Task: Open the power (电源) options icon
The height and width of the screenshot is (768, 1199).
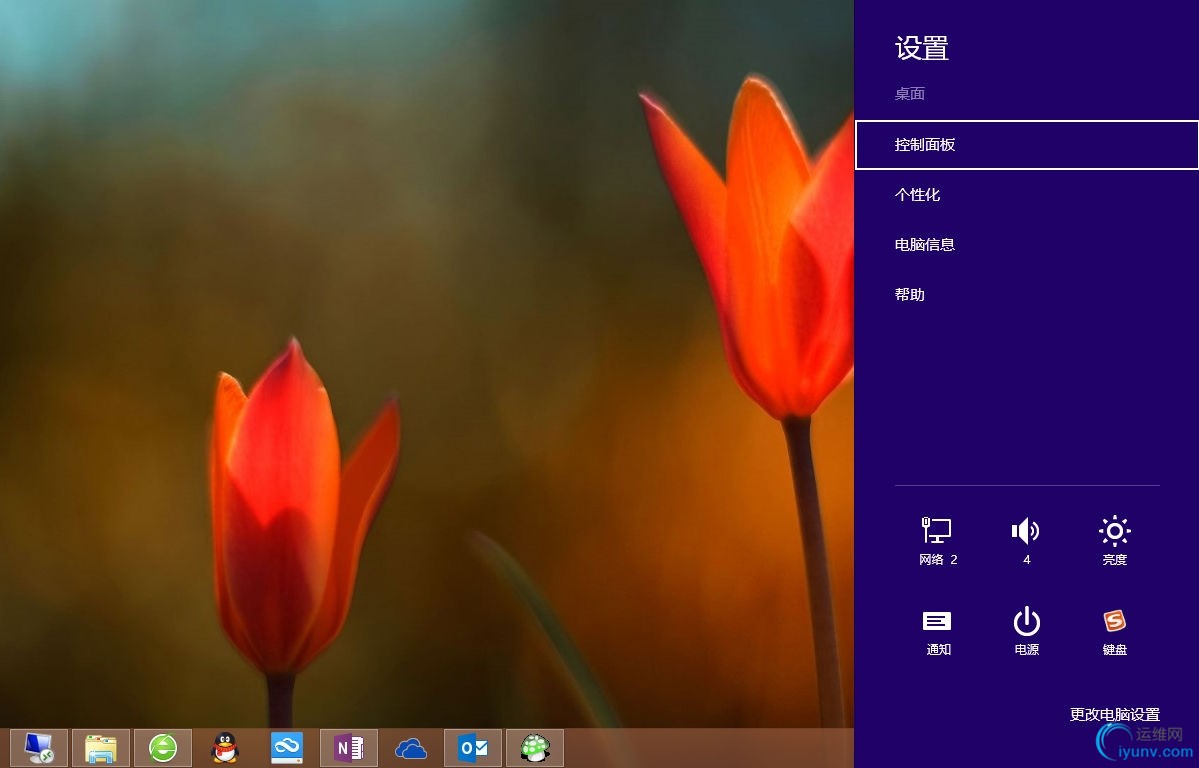Action: [x=1026, y=632]
